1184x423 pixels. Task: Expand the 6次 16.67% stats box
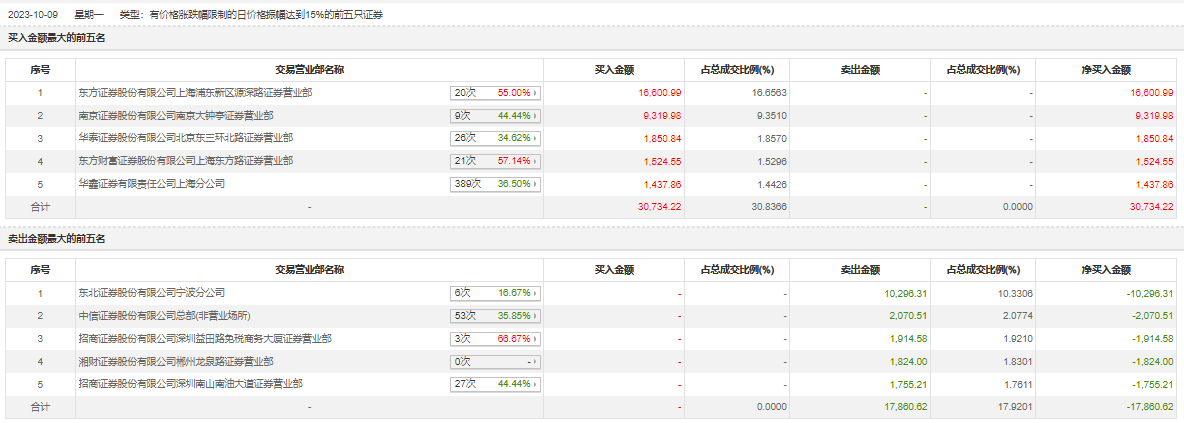click(x=495, y=294)
